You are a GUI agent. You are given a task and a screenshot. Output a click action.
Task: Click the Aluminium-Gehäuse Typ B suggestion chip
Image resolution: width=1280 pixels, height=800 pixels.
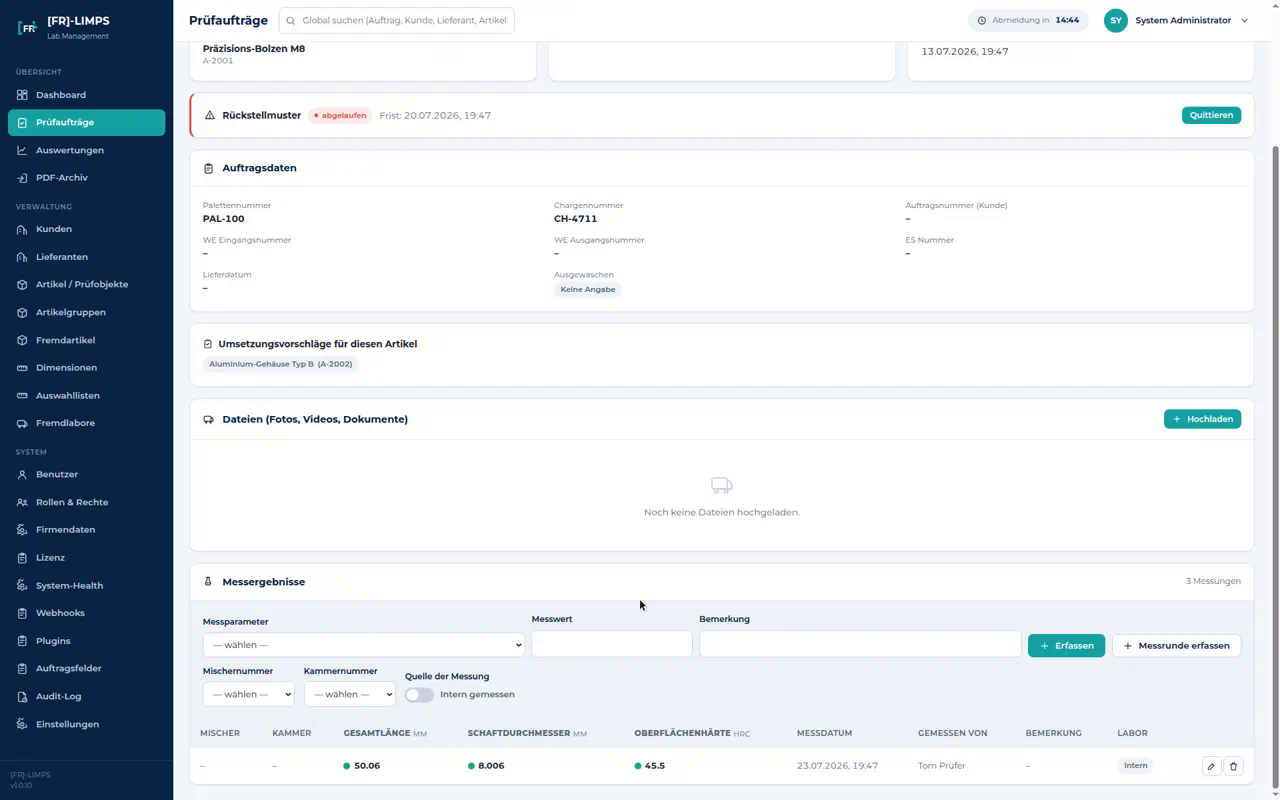(x=281, y=364)
